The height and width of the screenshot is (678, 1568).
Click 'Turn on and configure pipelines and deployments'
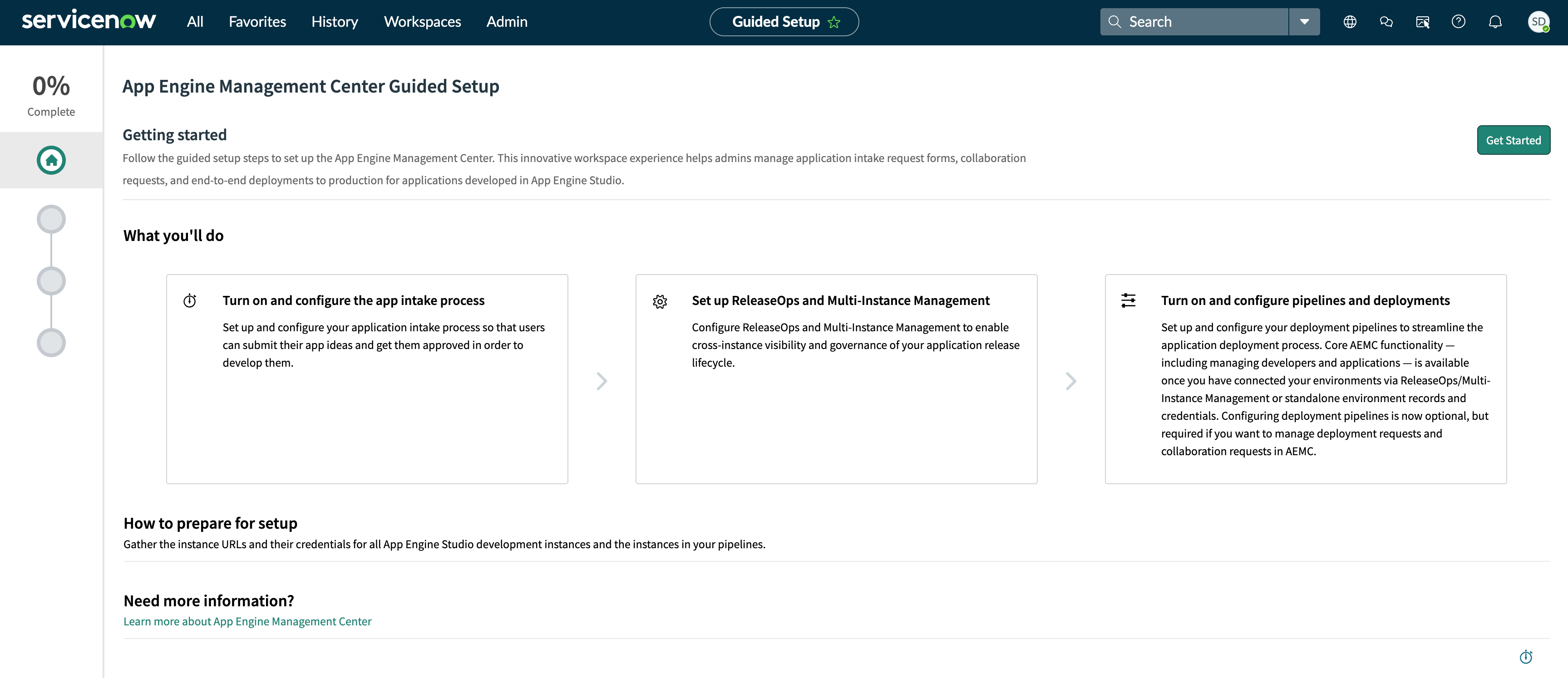[x=1305, y=300]
